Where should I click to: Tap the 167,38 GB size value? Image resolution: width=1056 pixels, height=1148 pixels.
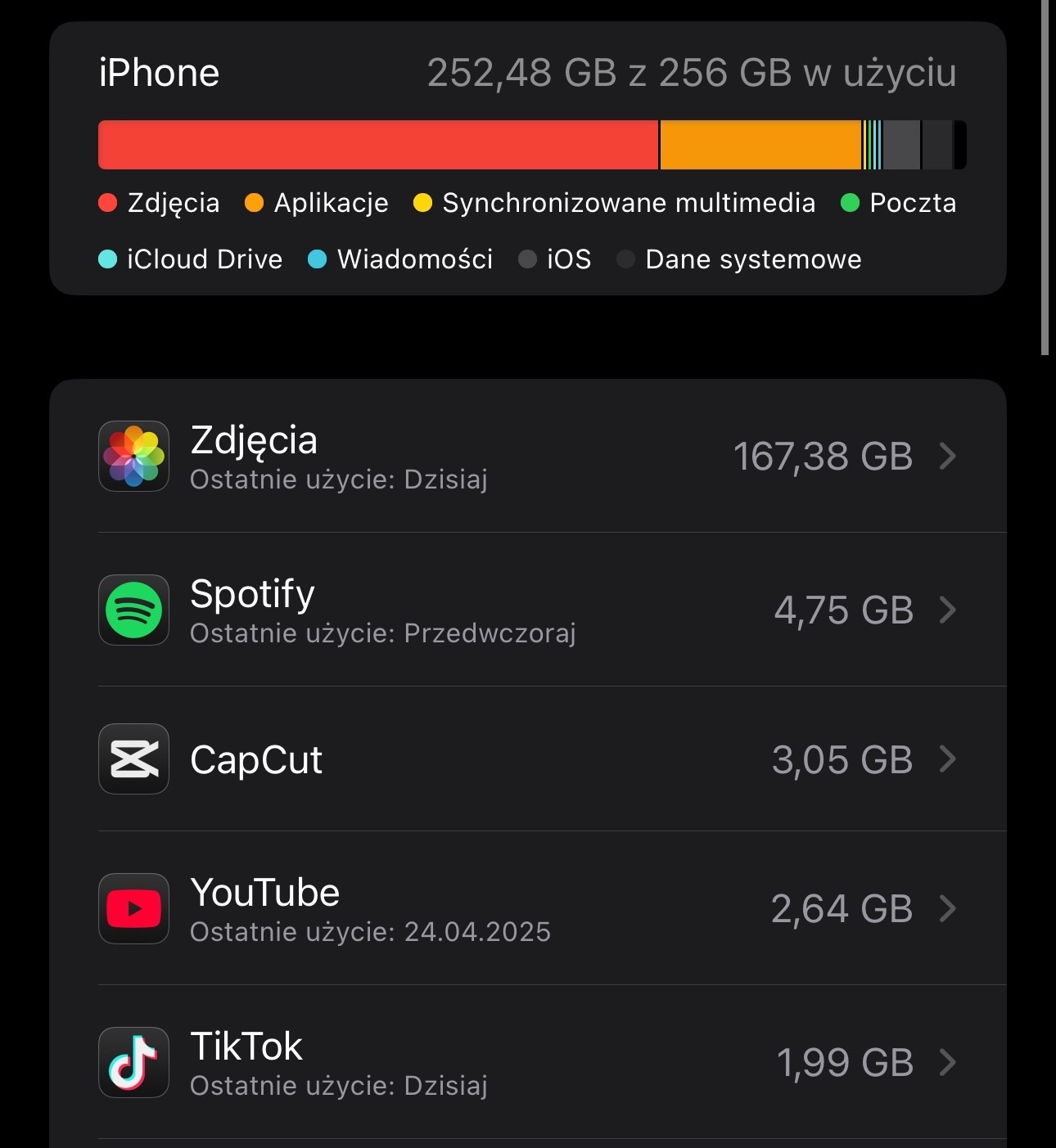click(823, 457)
